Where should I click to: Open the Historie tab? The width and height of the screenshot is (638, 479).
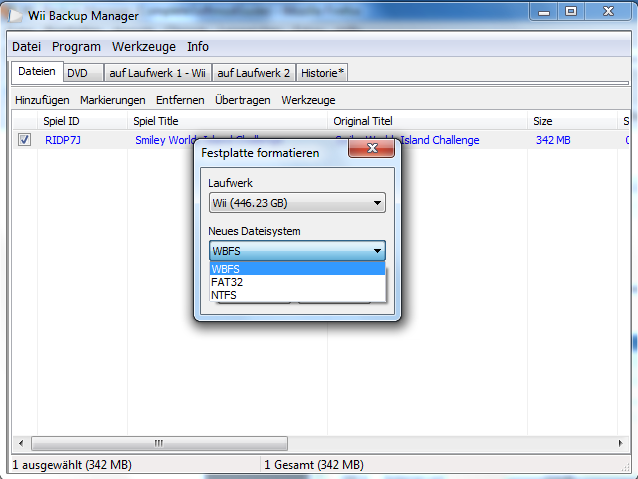321,73
